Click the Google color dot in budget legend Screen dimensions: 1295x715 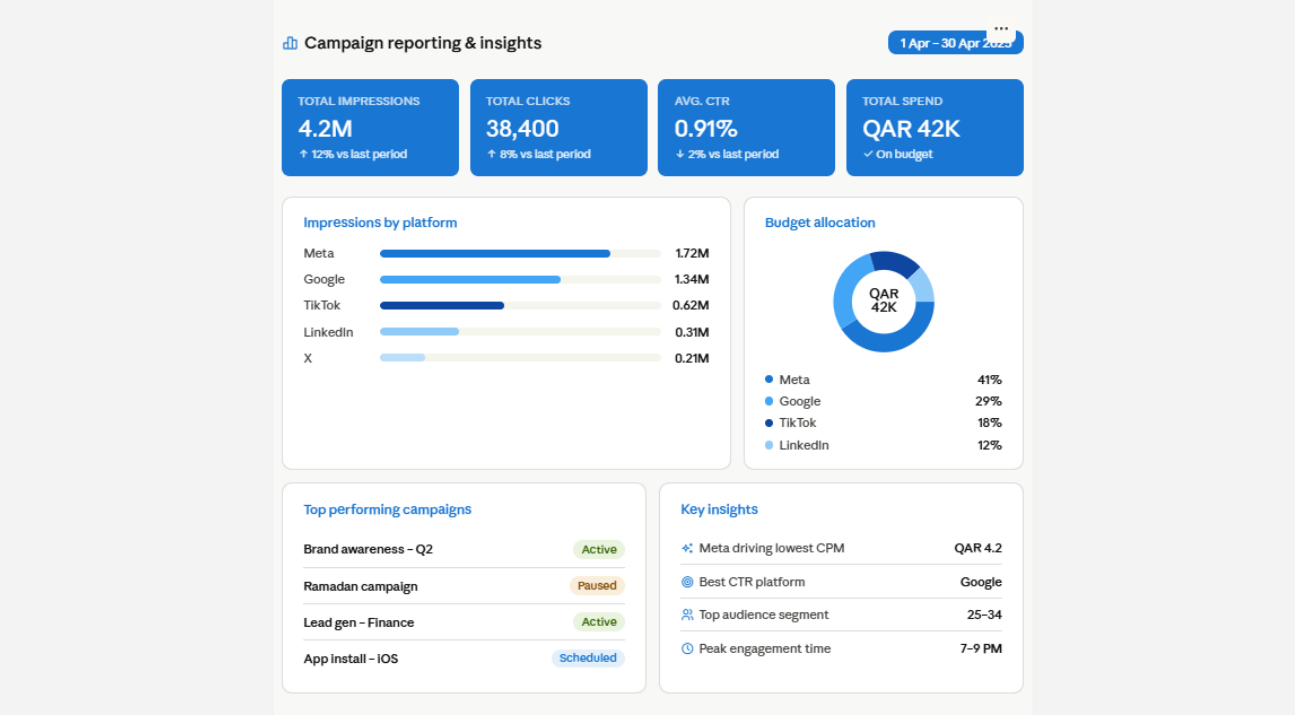769,401
